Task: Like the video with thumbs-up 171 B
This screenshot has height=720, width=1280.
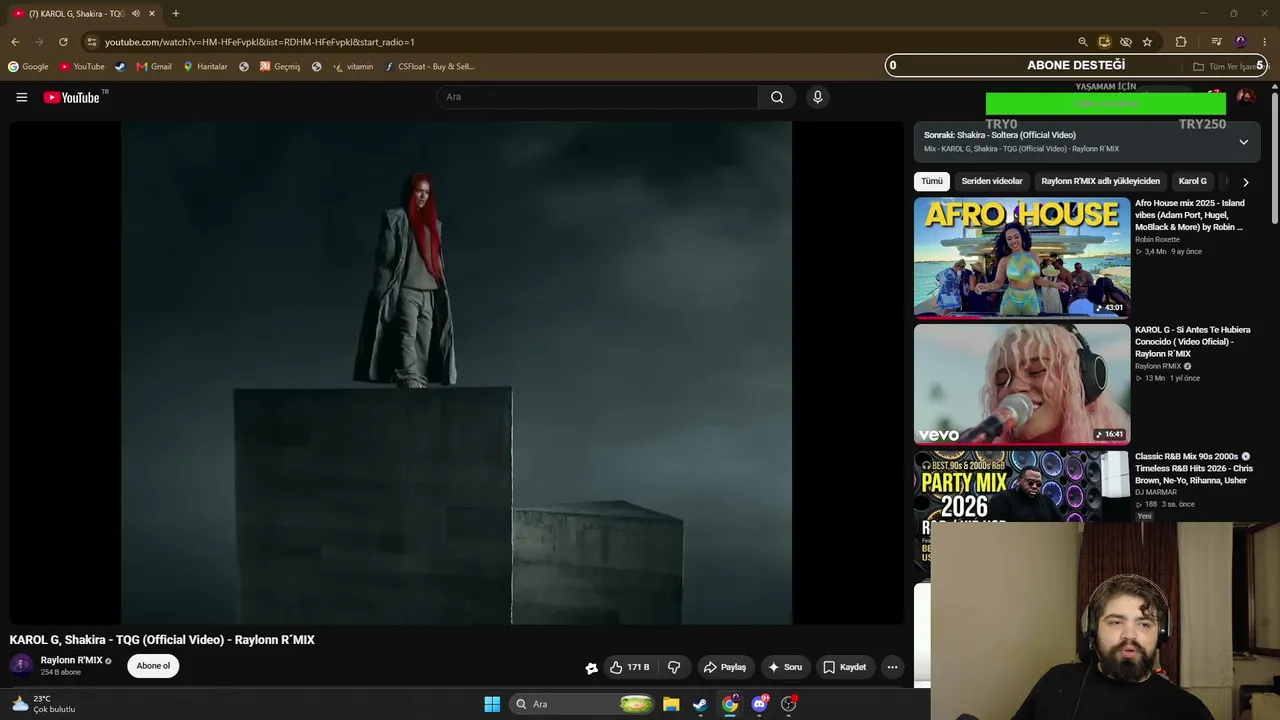Action: coord(630,667)
